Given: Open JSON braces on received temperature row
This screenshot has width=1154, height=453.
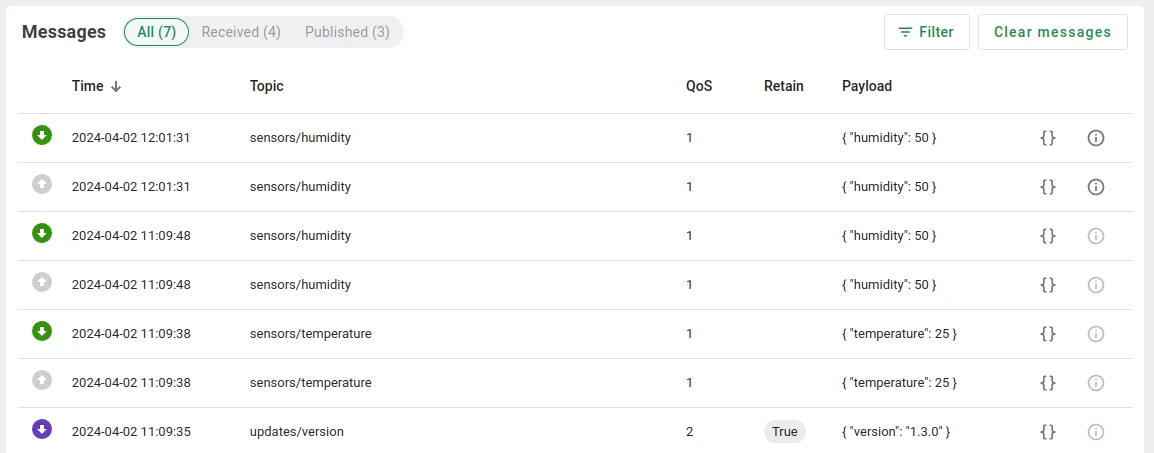Looking at the screenshot, I should (1048, 334).
